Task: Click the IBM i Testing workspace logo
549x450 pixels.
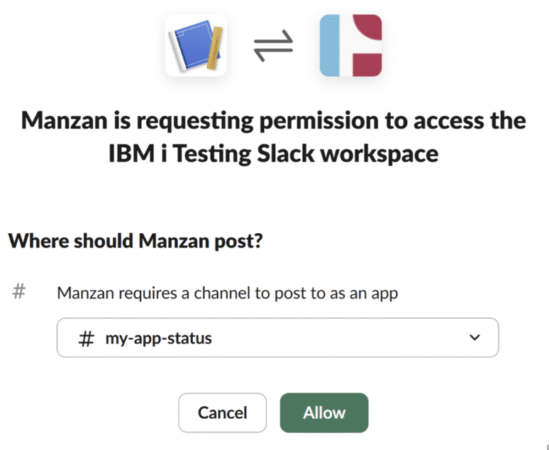Action: point(351,45)
